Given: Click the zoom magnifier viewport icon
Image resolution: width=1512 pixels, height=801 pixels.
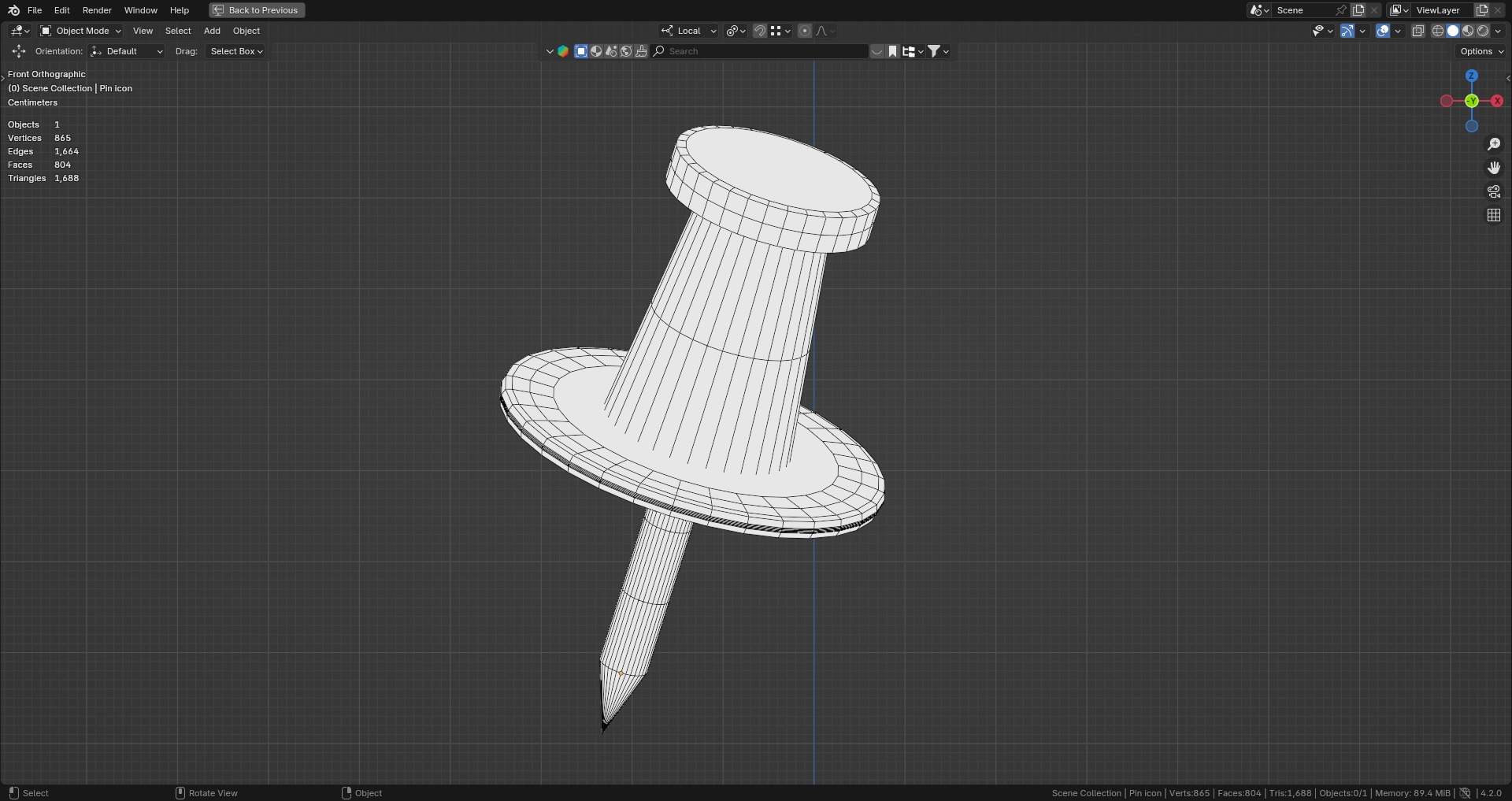Looking at the screenshot, I should coord(1494,144).
